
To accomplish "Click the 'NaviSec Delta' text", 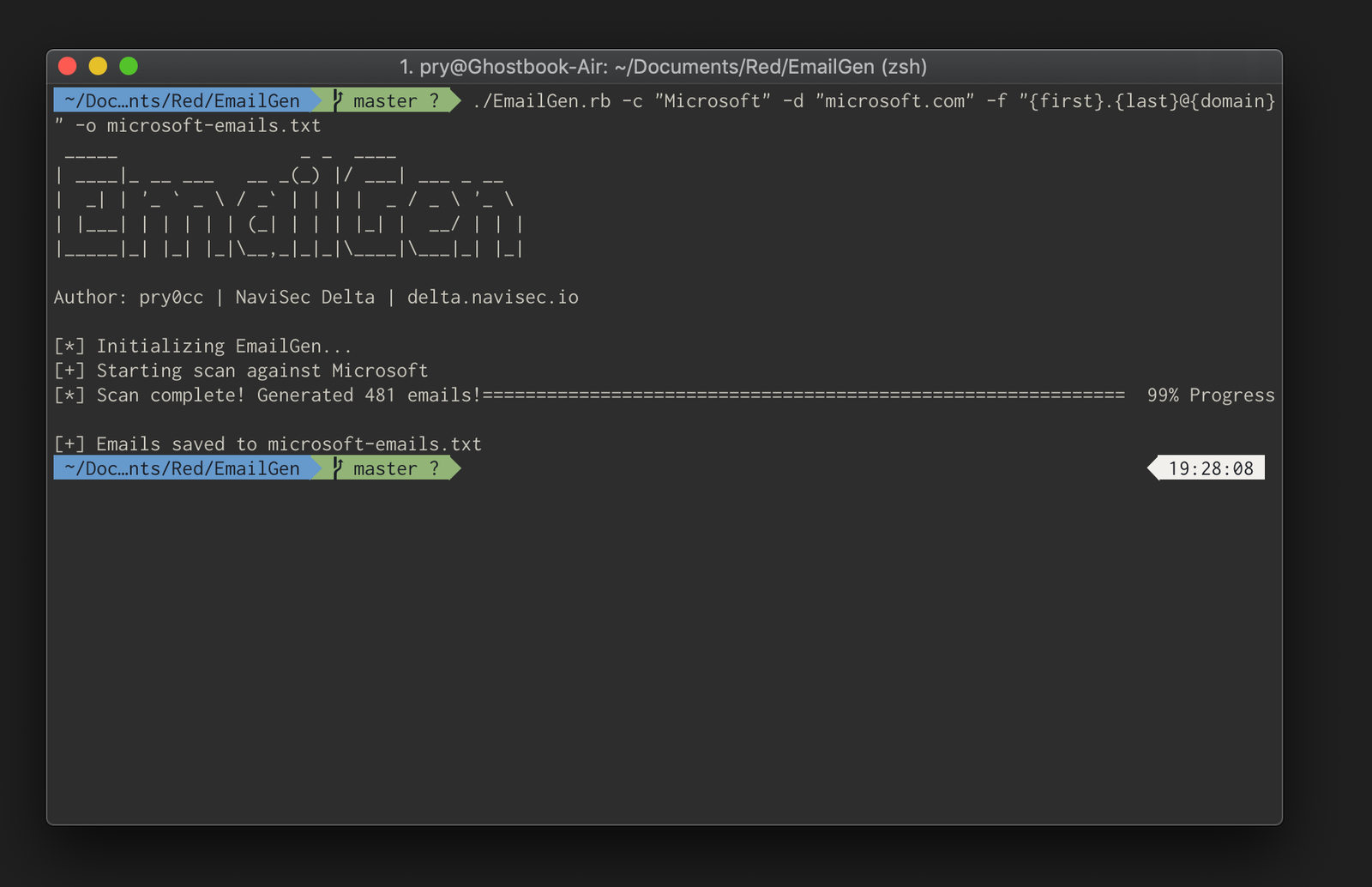I will [x=305, y=298].
